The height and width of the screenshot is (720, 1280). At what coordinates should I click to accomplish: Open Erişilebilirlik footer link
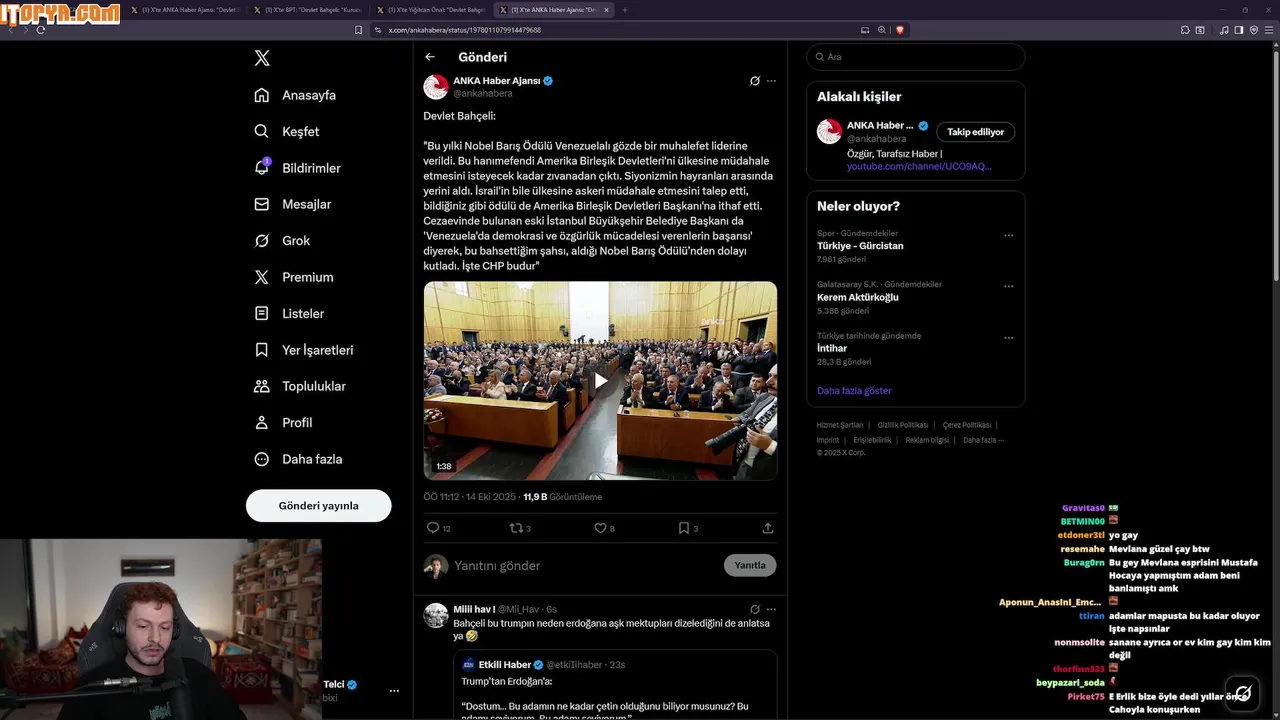coord(872,440)
